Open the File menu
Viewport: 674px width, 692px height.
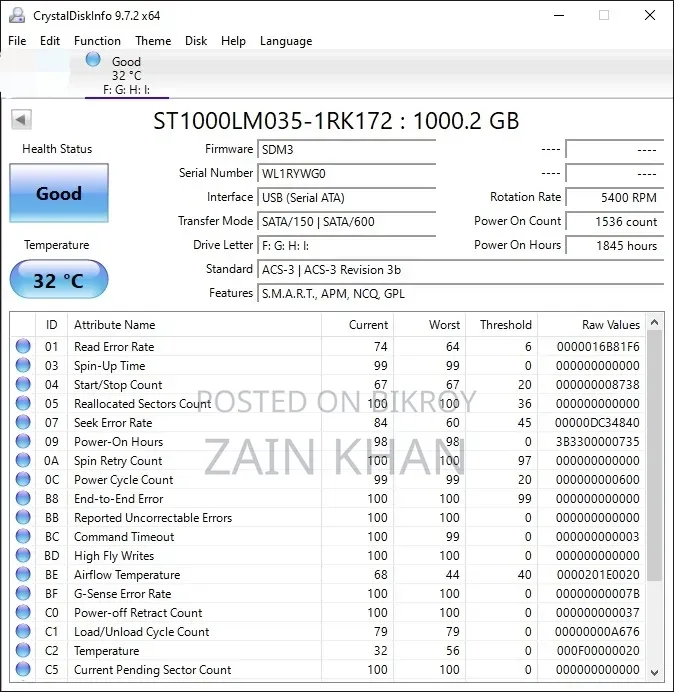click(x=17, y=41)
